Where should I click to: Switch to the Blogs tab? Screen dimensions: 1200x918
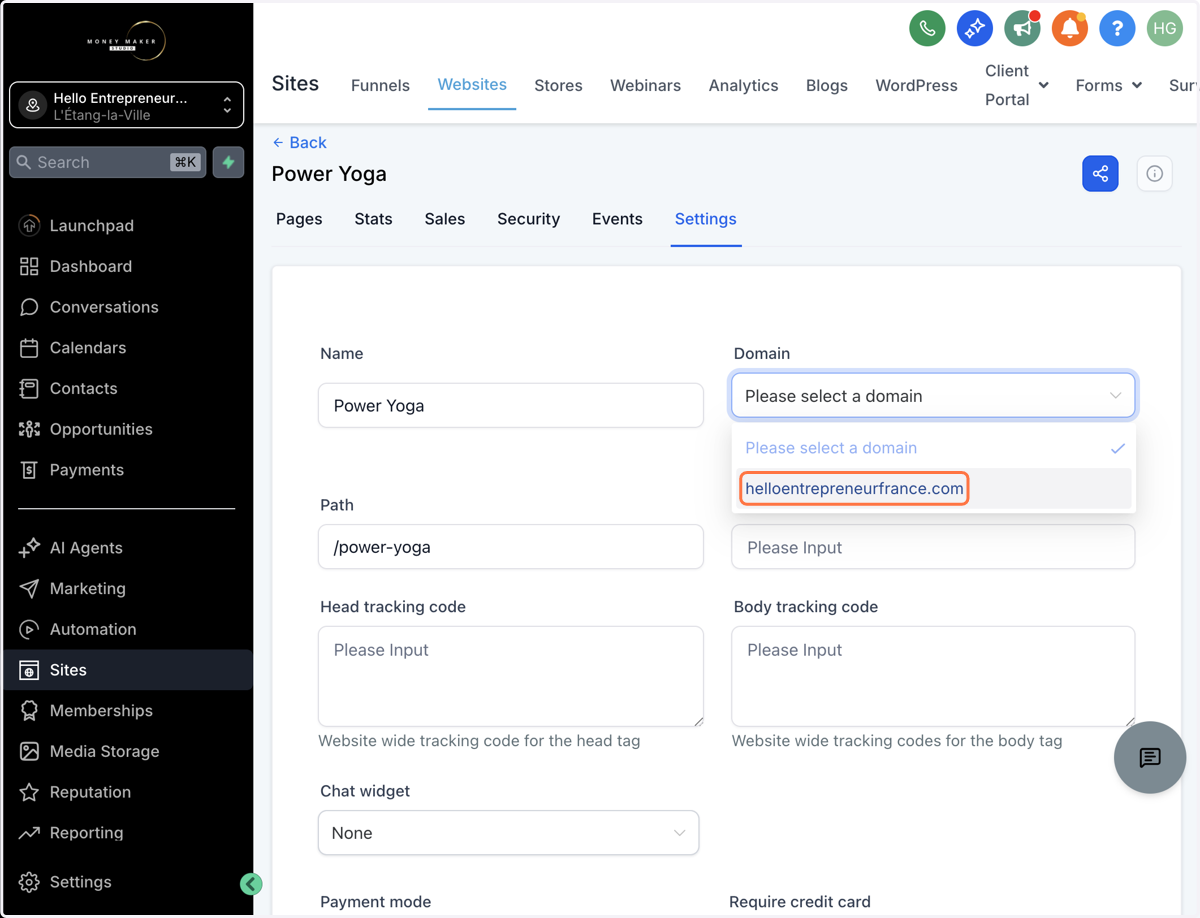(x=827, y=86)
